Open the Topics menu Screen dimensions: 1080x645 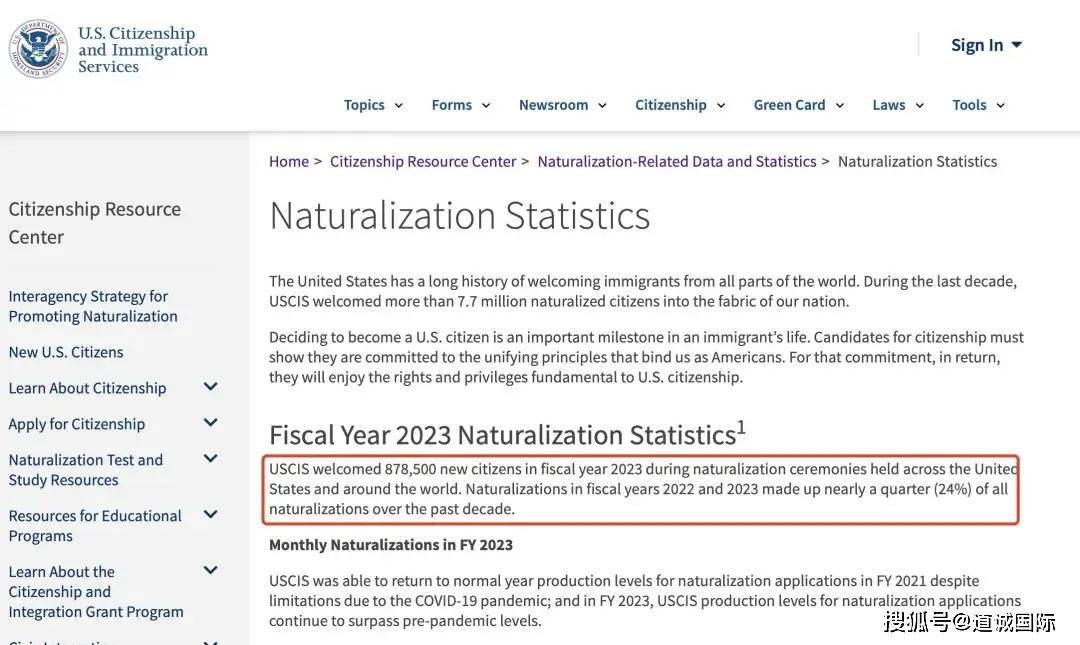click(373, 105)
